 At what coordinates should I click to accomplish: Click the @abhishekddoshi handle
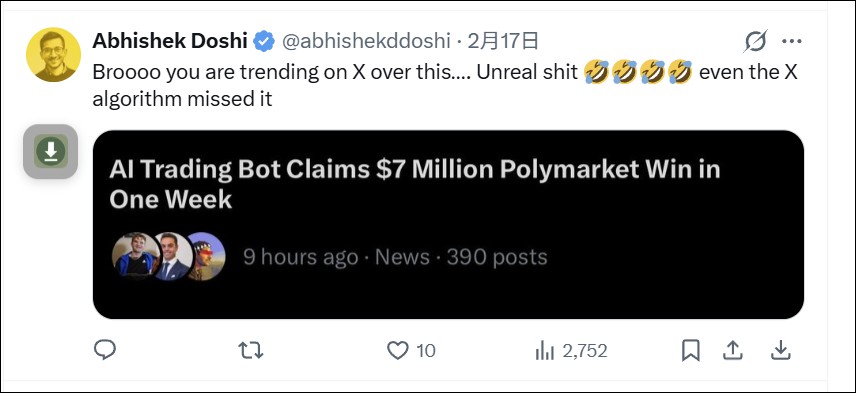pyautogui.click(x=366, y=41)
